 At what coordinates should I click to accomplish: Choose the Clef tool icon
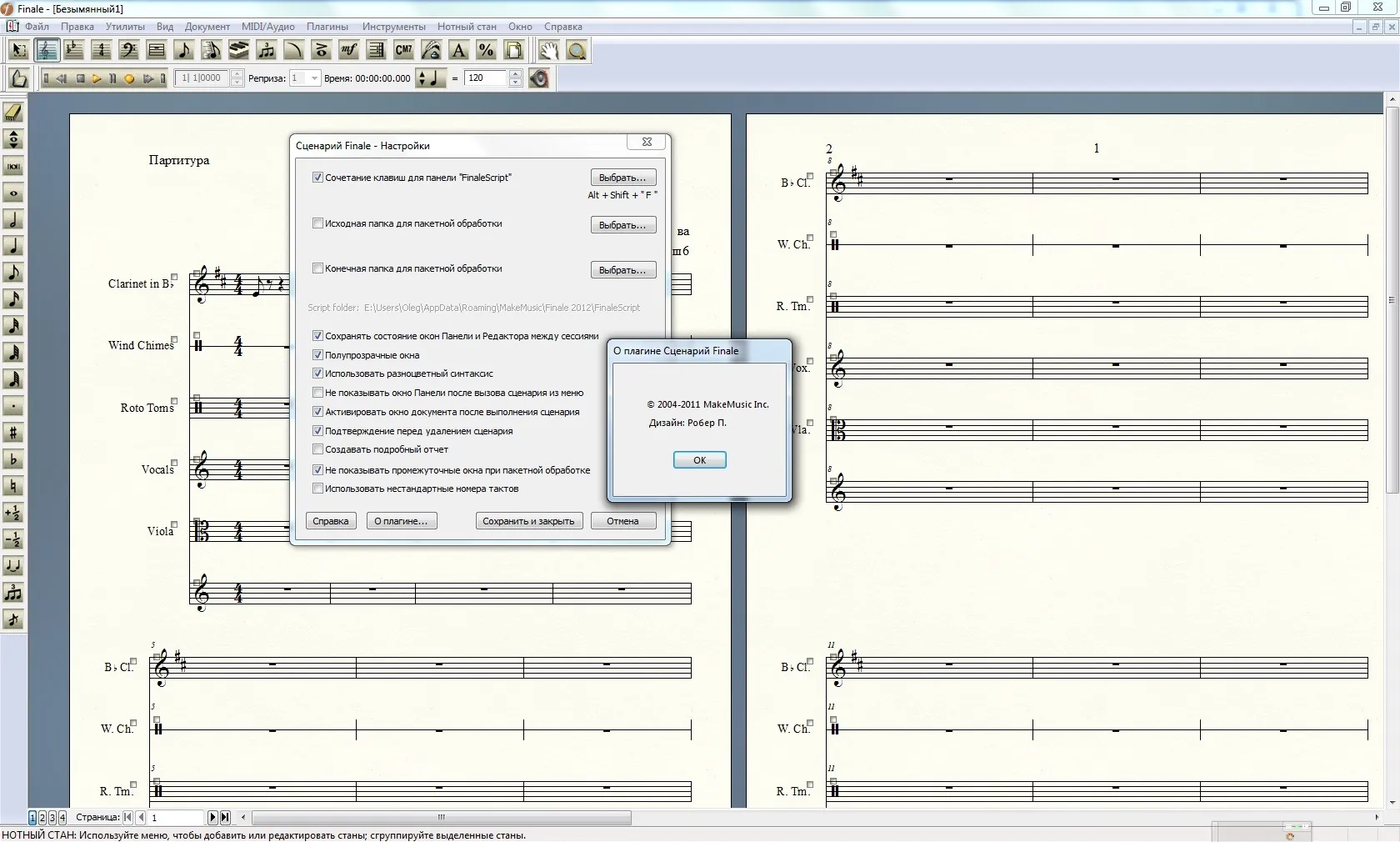point(128,50)
